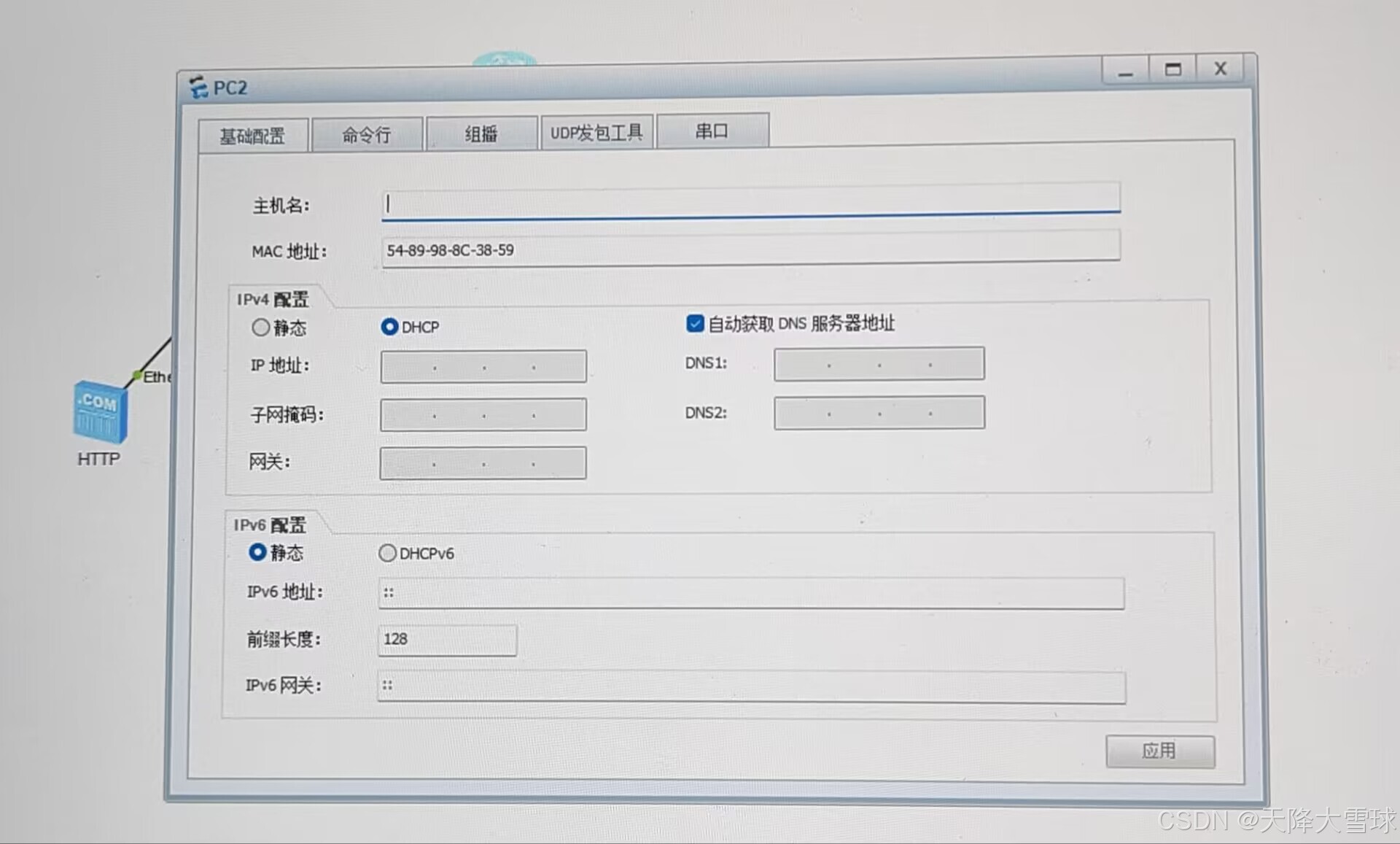Close the PC2 configuration window
Viewport: 1400px width, 844px height.
click(1221, 69)
